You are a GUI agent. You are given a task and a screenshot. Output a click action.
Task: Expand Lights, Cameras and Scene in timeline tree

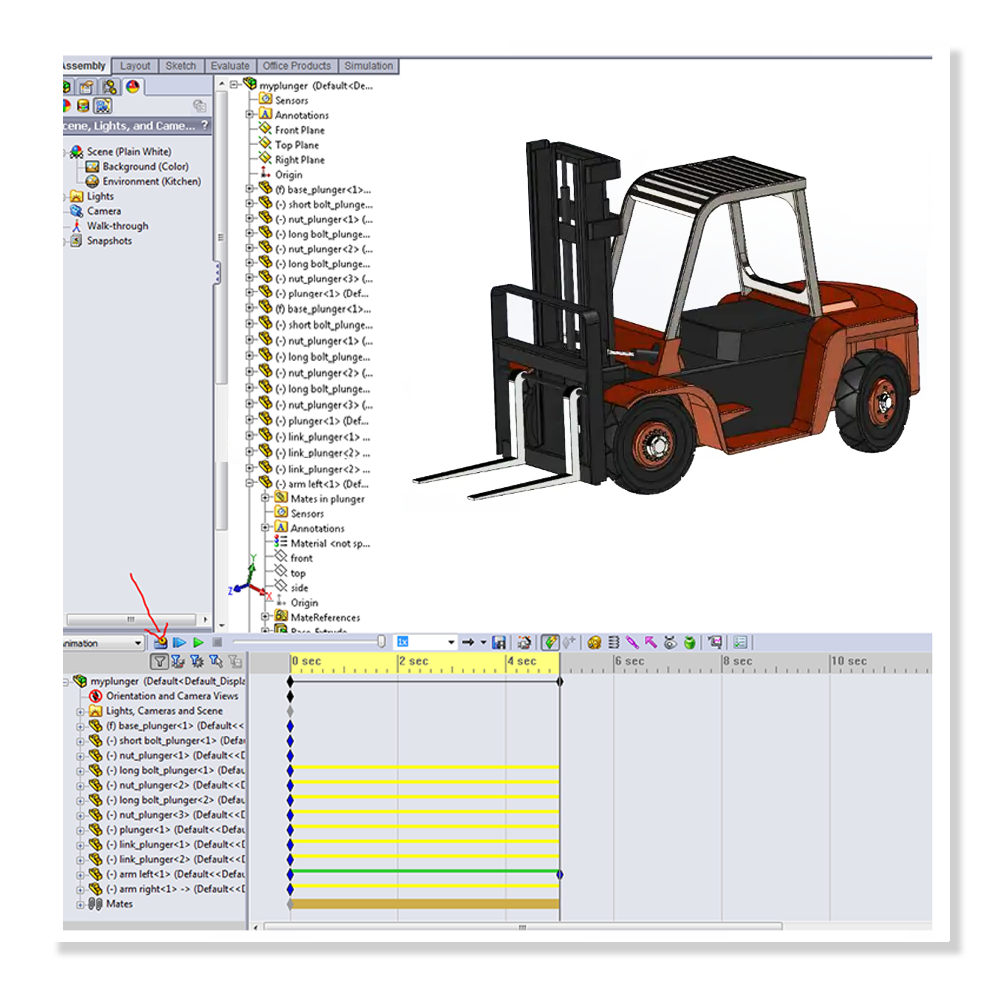click(x=80, y=711)
